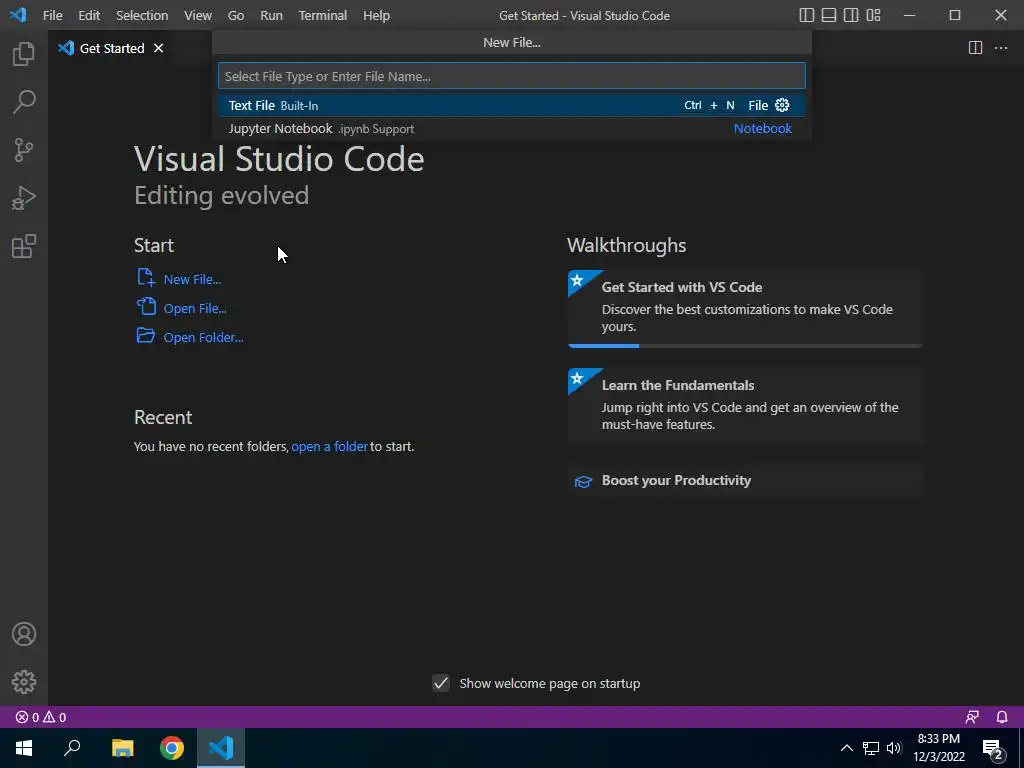Click the graduation cap Boost Productivity icon
This screenshot has height=768, width=1024.
click(583, 481)
